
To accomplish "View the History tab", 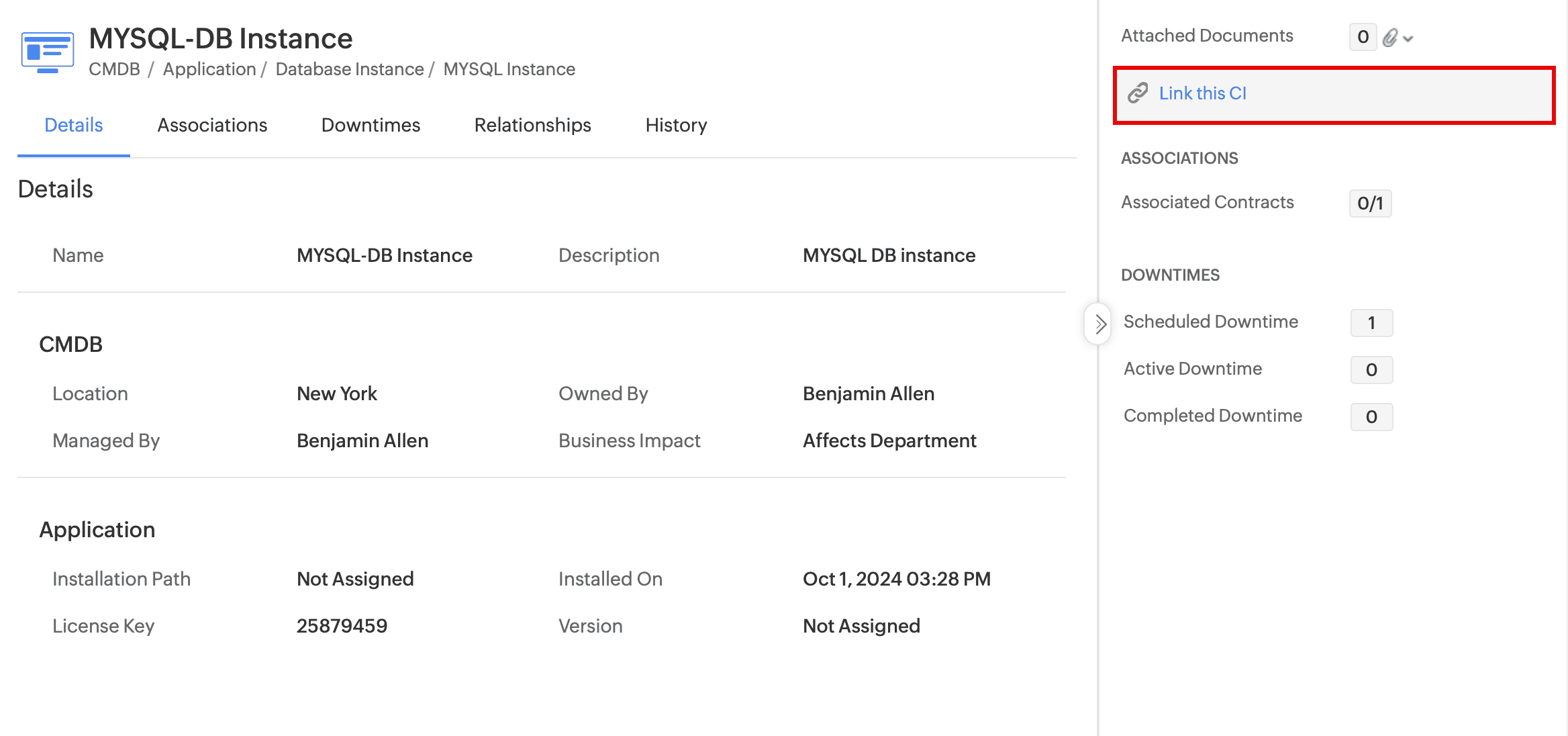I will point(676,125).
